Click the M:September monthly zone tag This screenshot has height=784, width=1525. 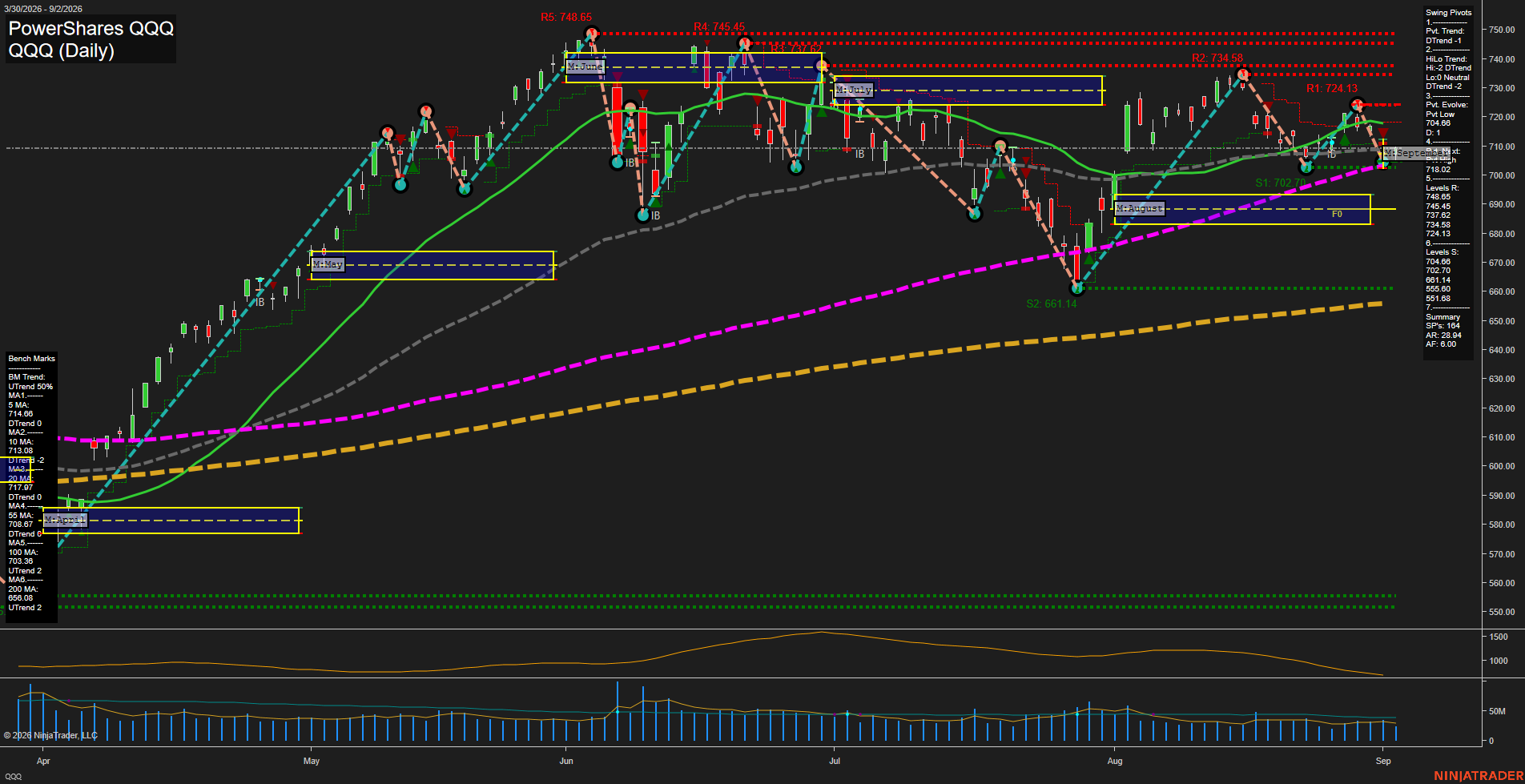(x=1415, y=153)
